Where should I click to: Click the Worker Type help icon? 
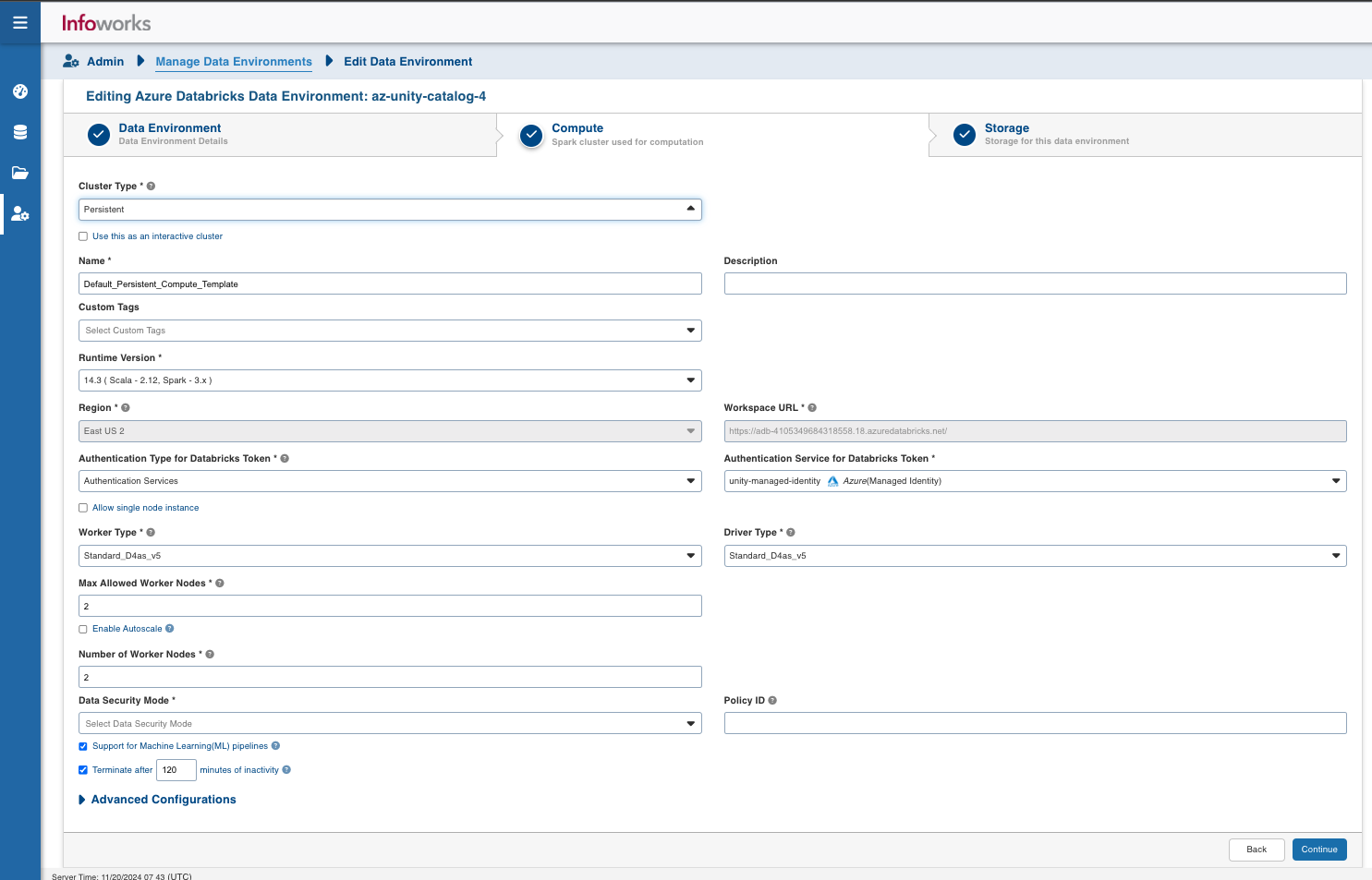(x=151, y=533)
